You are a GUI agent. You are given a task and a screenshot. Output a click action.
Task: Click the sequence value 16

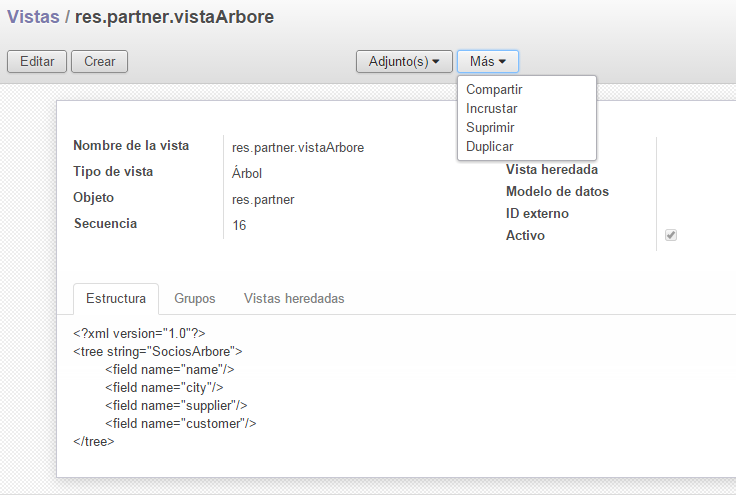[x=239, y=225]
